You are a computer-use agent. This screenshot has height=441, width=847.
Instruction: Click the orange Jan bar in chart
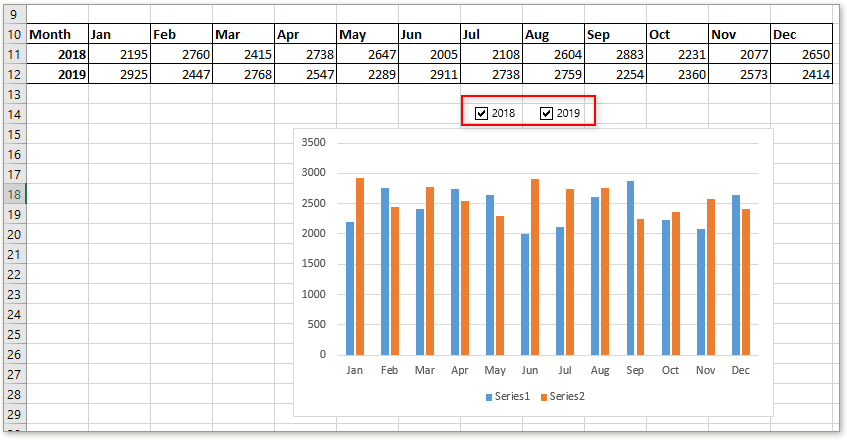coord(360,266)
